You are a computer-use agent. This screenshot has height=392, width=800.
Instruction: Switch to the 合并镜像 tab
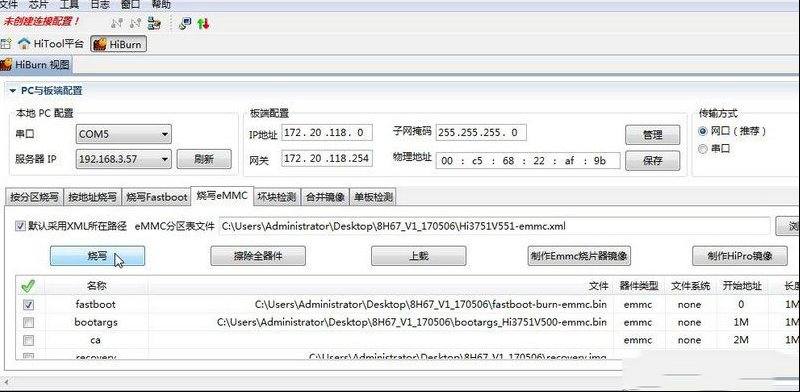(325, 197)
